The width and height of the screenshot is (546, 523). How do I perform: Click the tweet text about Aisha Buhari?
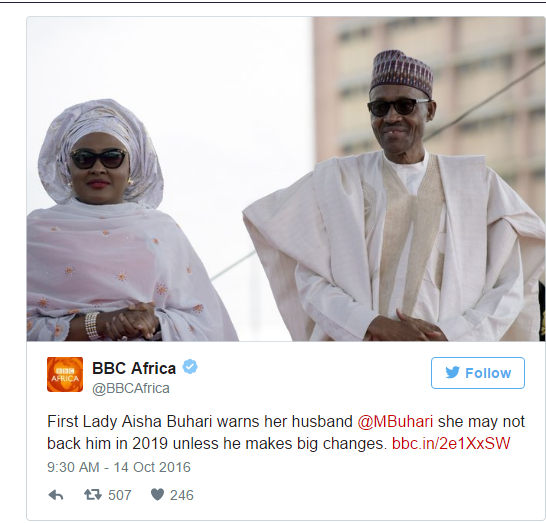coord(286,432)
